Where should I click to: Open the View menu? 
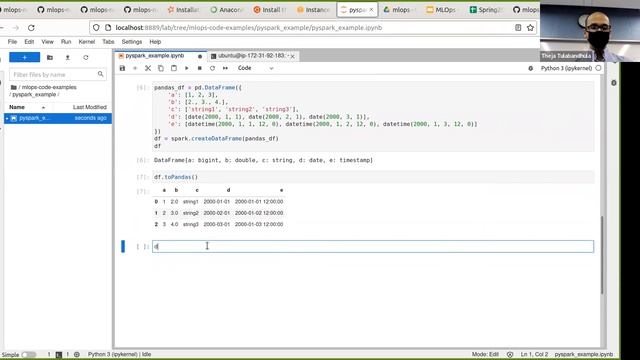(47, 42)
